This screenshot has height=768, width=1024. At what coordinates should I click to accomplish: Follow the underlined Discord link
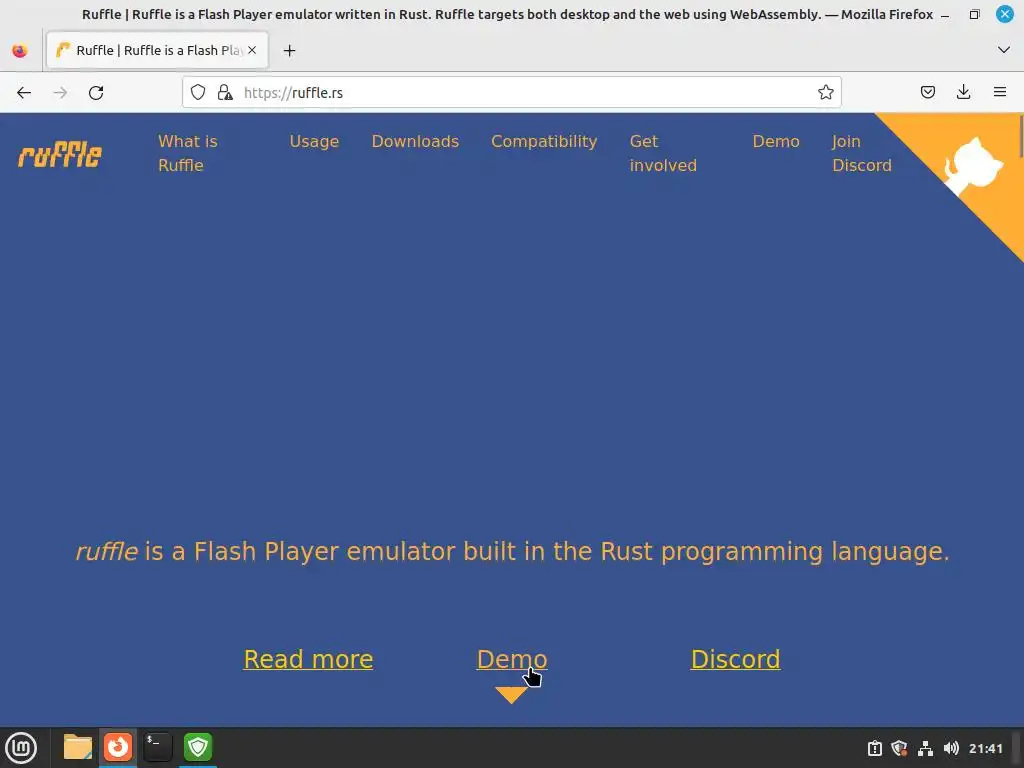[735, 659]
